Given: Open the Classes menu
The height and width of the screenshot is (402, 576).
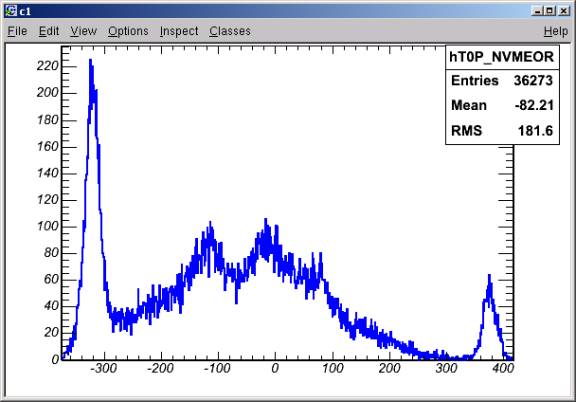Looking at the screenshot, I should [230, 31].
